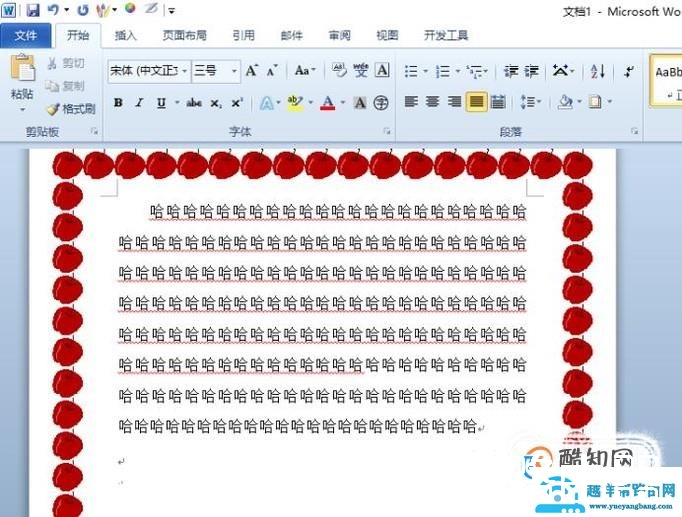This screenshot has height=517, width=682.
Task: Open the 剪贴板 dialog launcher
Action: tap(94, 131)
